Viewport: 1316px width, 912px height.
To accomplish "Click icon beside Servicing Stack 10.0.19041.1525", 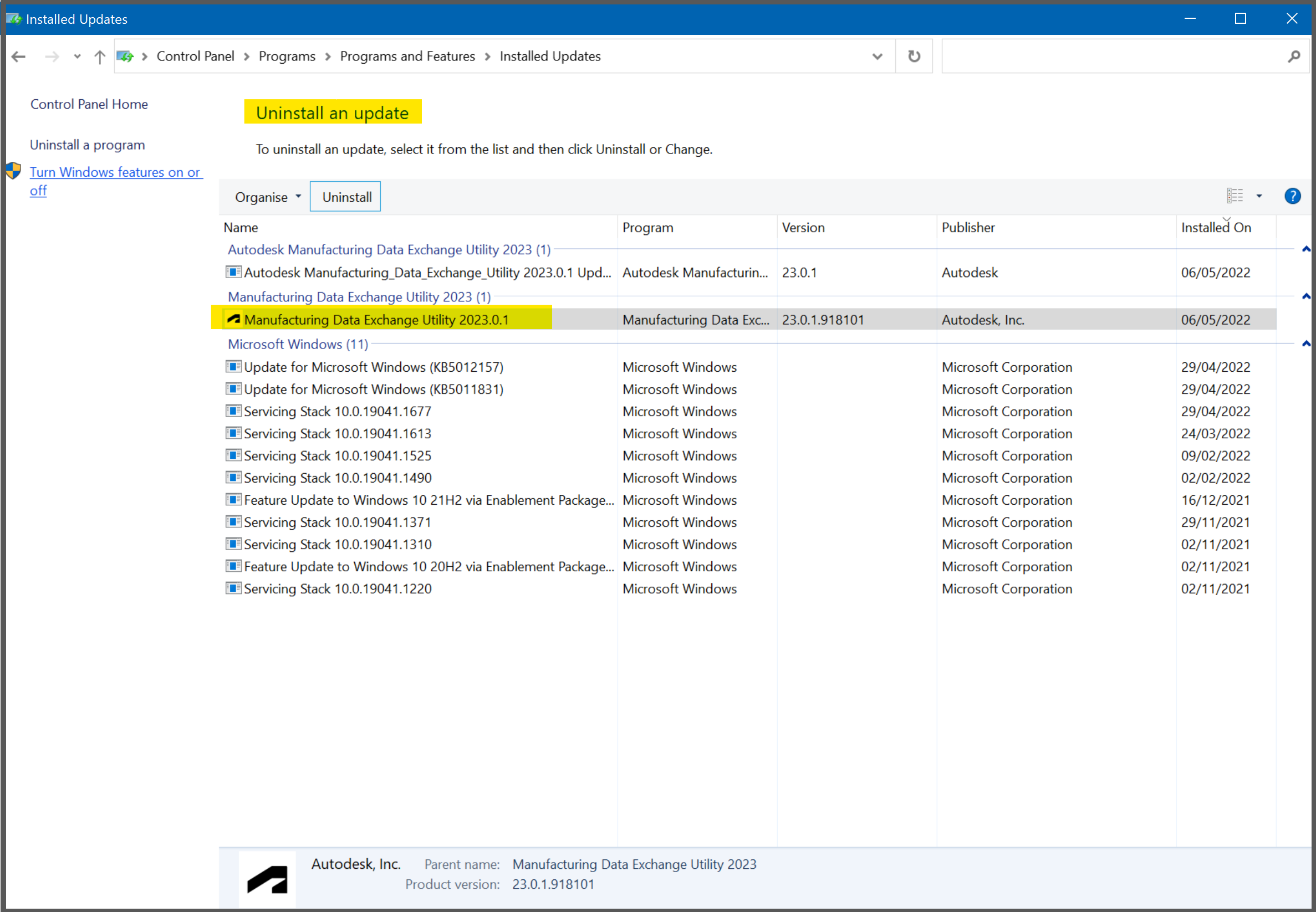I will (233, 455).
